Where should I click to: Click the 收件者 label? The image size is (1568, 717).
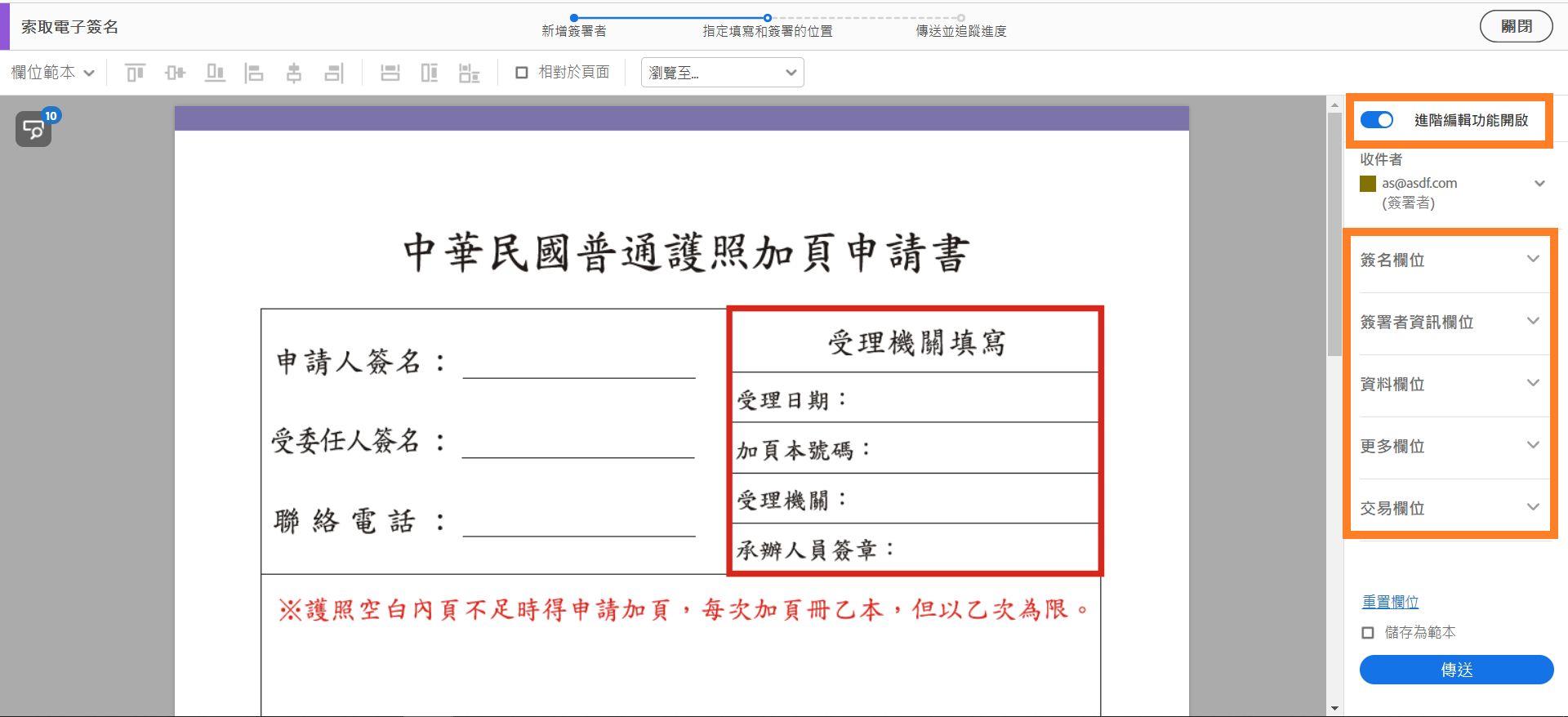pyautogui.click(x=1381, y=159)
